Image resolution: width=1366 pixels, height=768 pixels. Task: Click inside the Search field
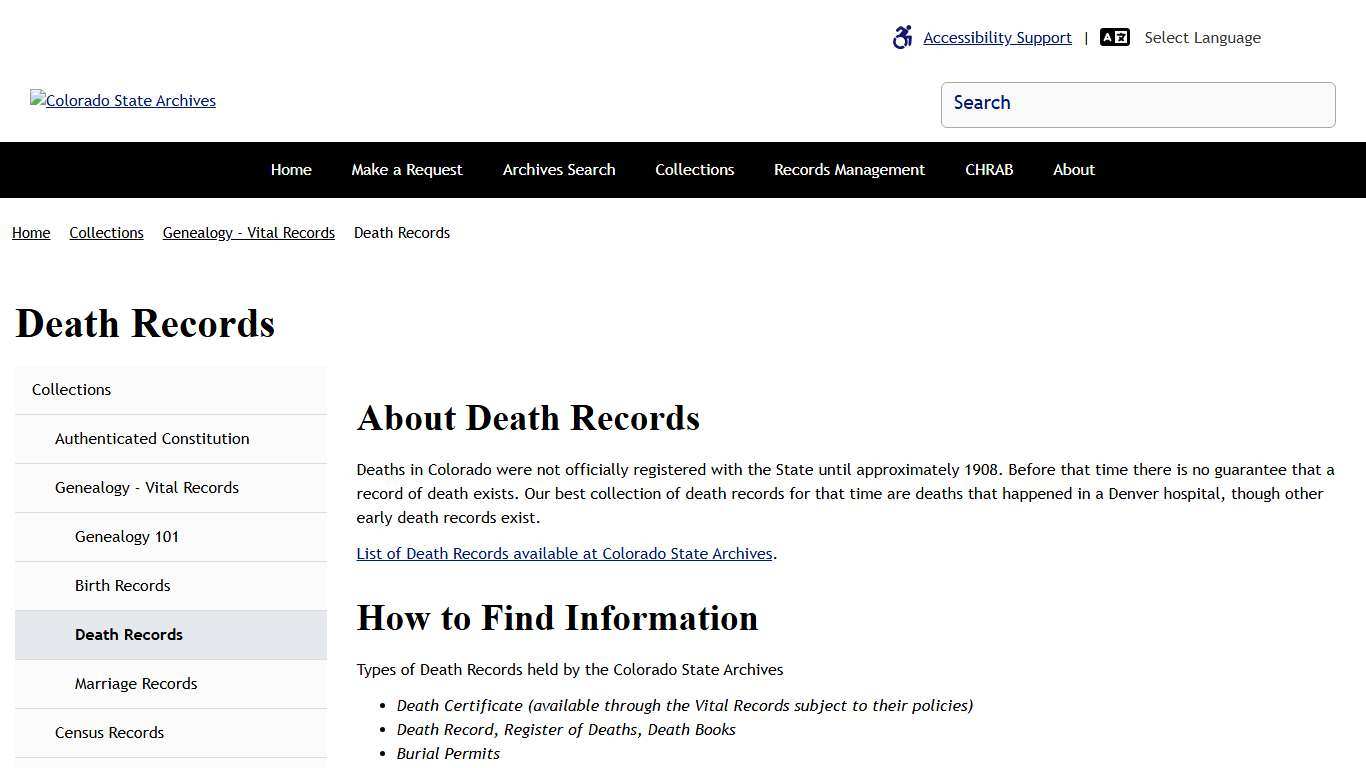[1137, 104]
